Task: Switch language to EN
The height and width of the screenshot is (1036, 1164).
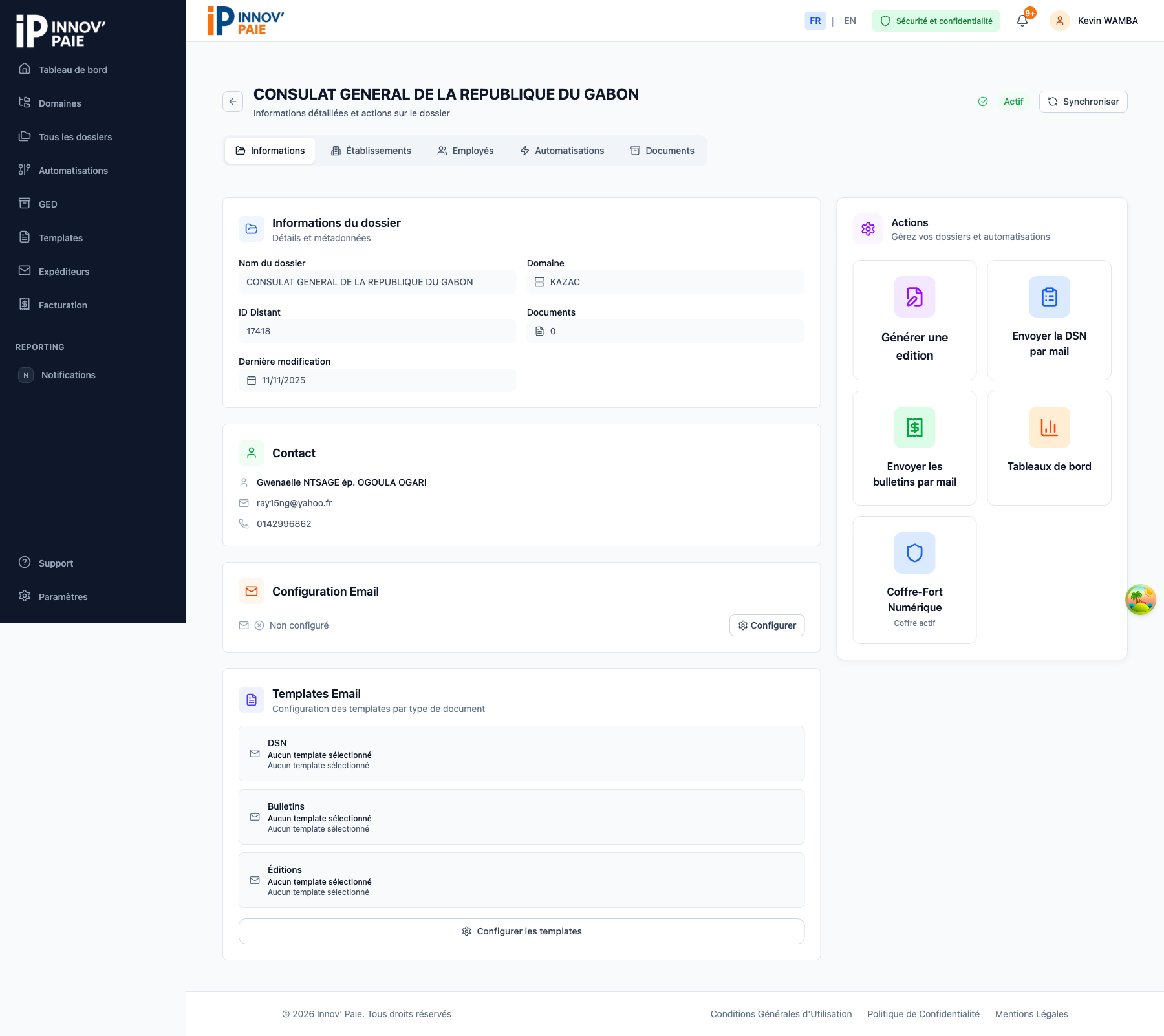Action: point(850,21)
